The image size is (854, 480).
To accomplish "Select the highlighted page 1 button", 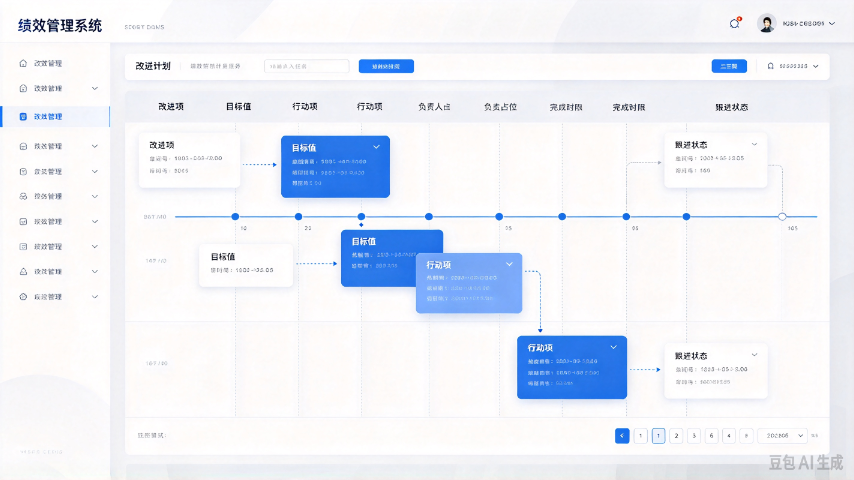I will (x=658, y=436).
